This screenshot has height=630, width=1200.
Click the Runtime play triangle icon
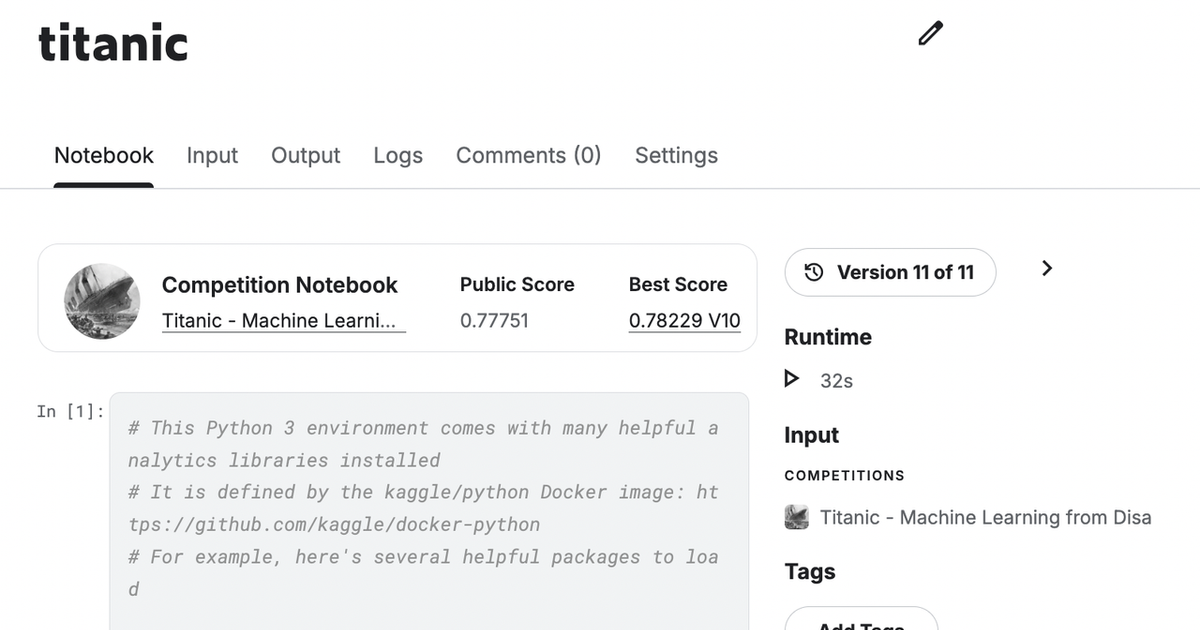pos(792,379)
